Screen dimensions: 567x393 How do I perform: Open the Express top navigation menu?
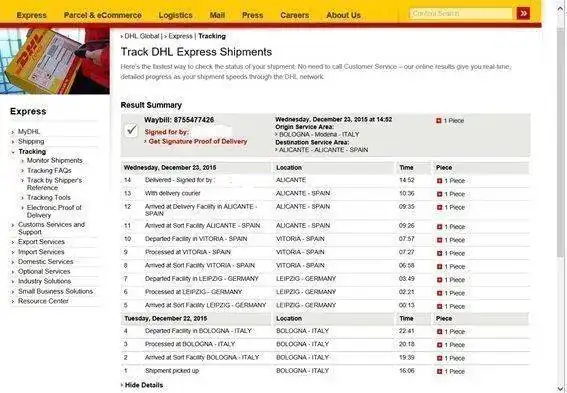pyautogui.click(x=31, y=15)
